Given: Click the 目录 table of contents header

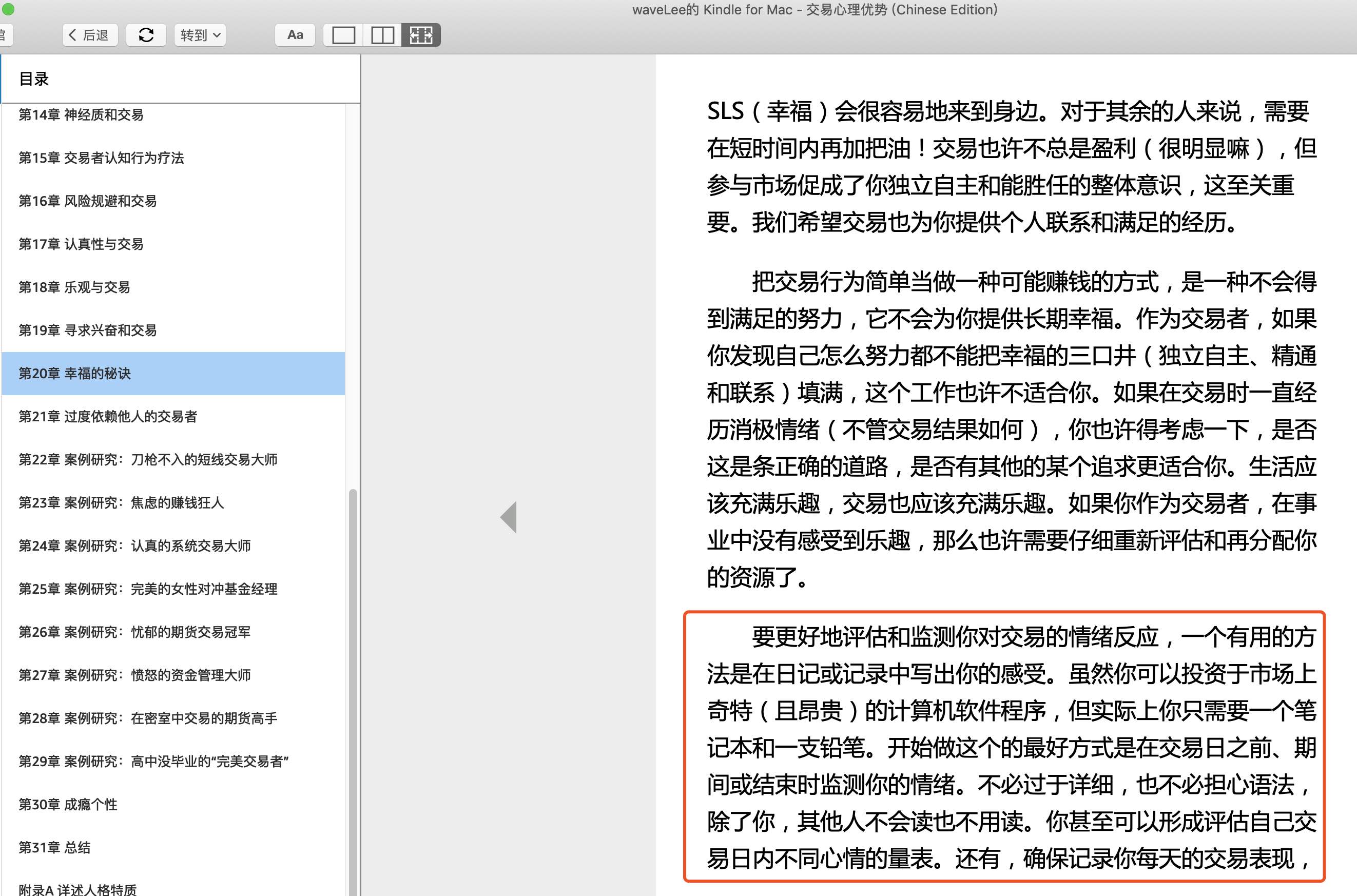Looking at the screenshot, I should [x=34, y=79].
